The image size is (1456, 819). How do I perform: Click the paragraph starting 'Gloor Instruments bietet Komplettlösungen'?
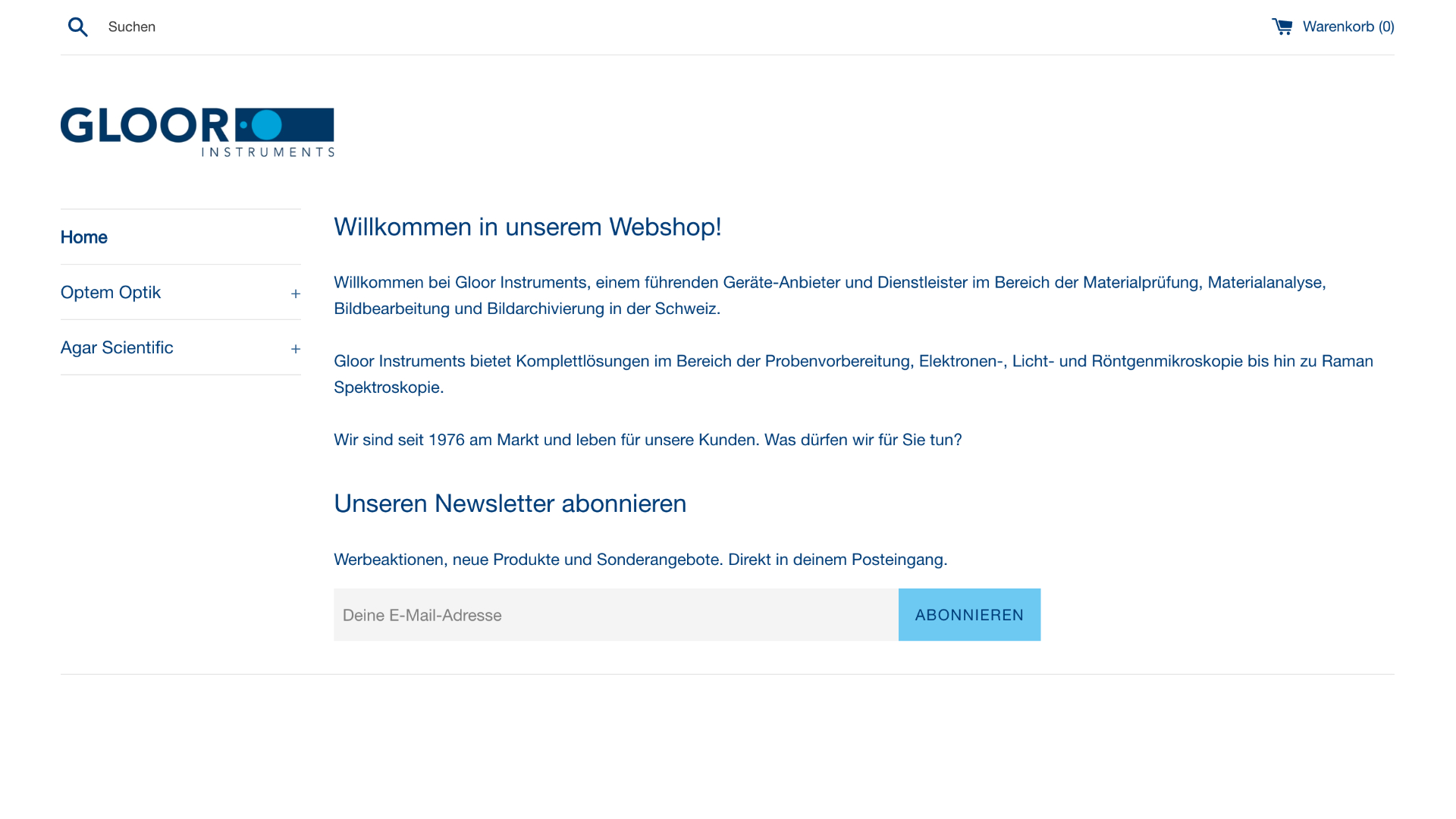[x=854, y=374]
